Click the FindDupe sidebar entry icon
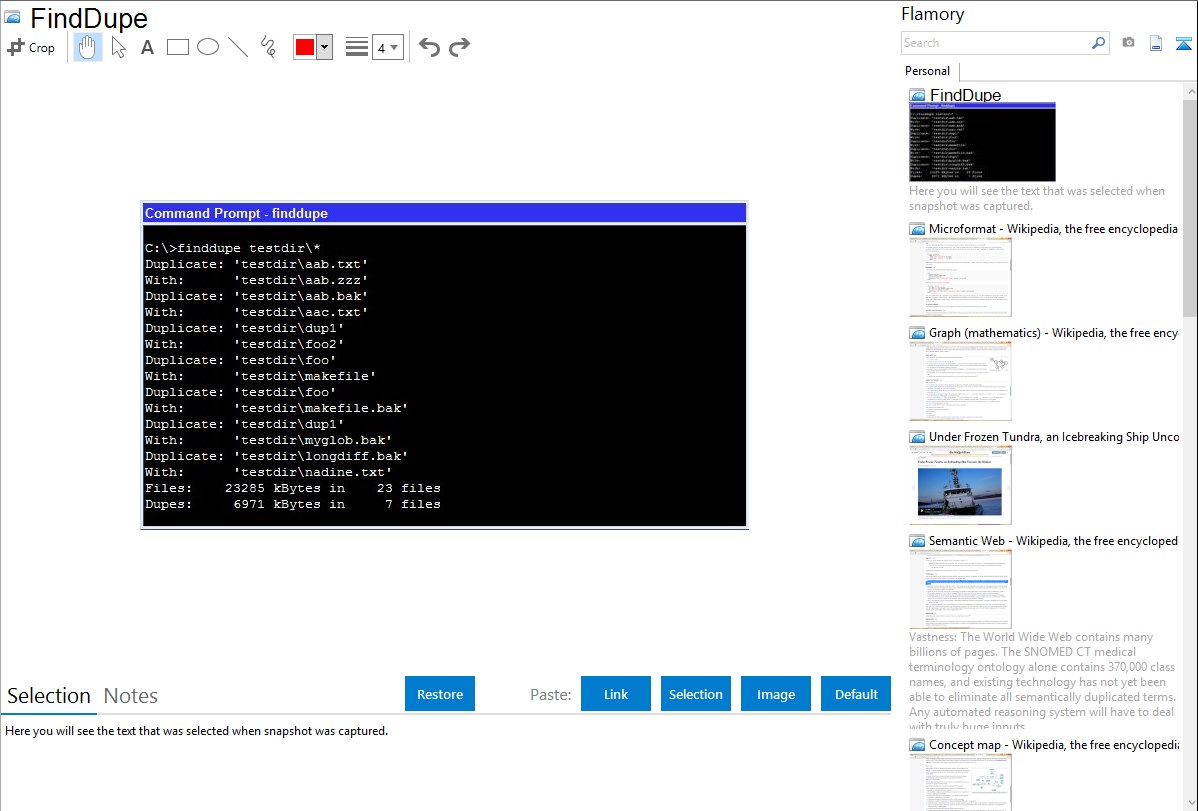The image size is (1198, 811). [917, 95]
